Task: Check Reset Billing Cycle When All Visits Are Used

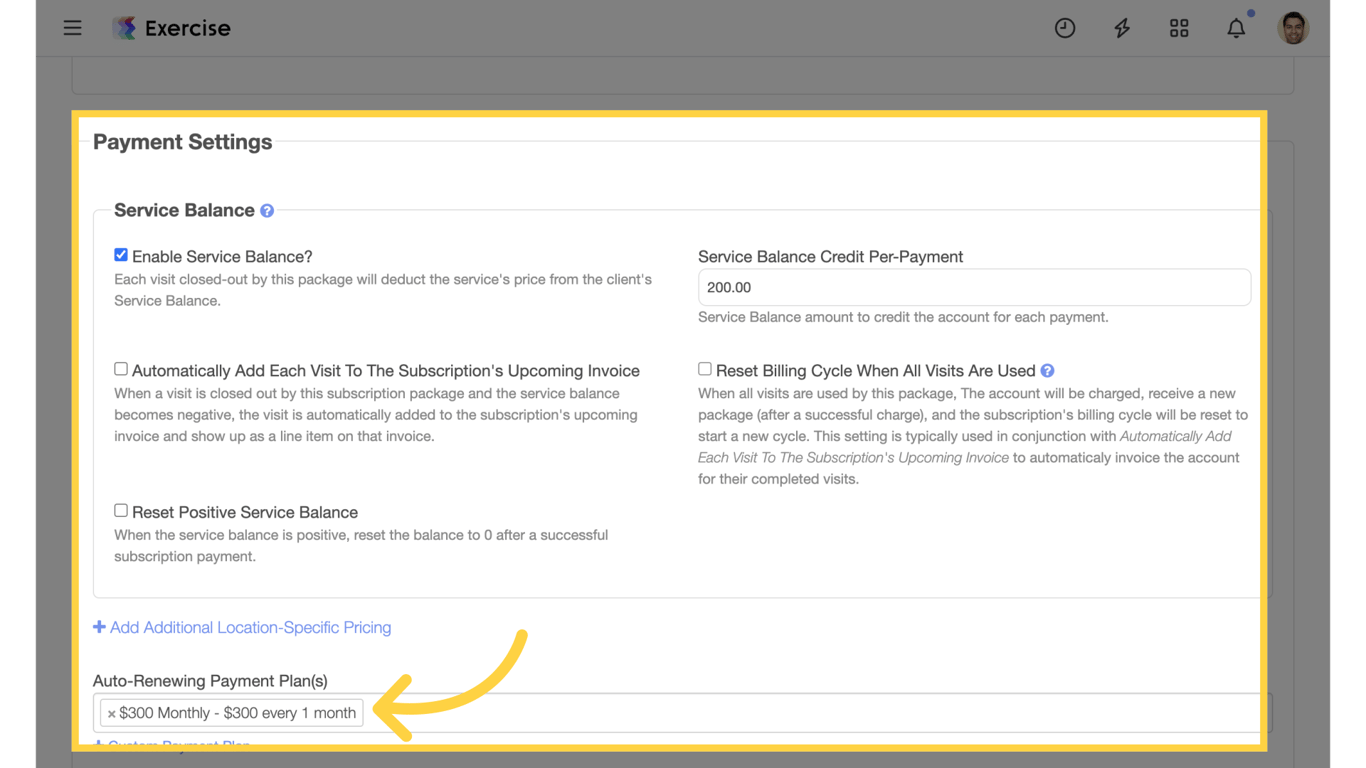Action: (704, 368)
